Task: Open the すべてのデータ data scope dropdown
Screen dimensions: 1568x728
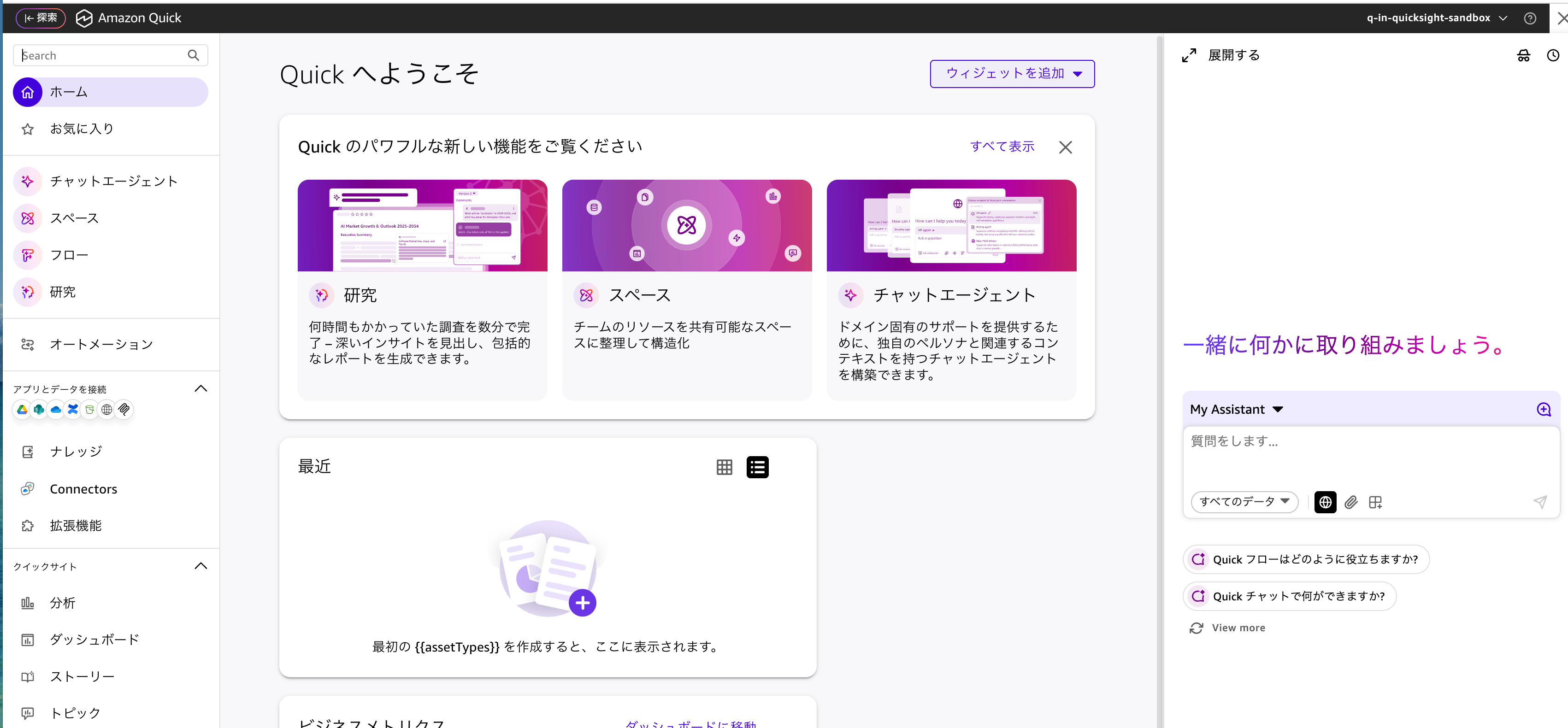Action: [1244, 502]
